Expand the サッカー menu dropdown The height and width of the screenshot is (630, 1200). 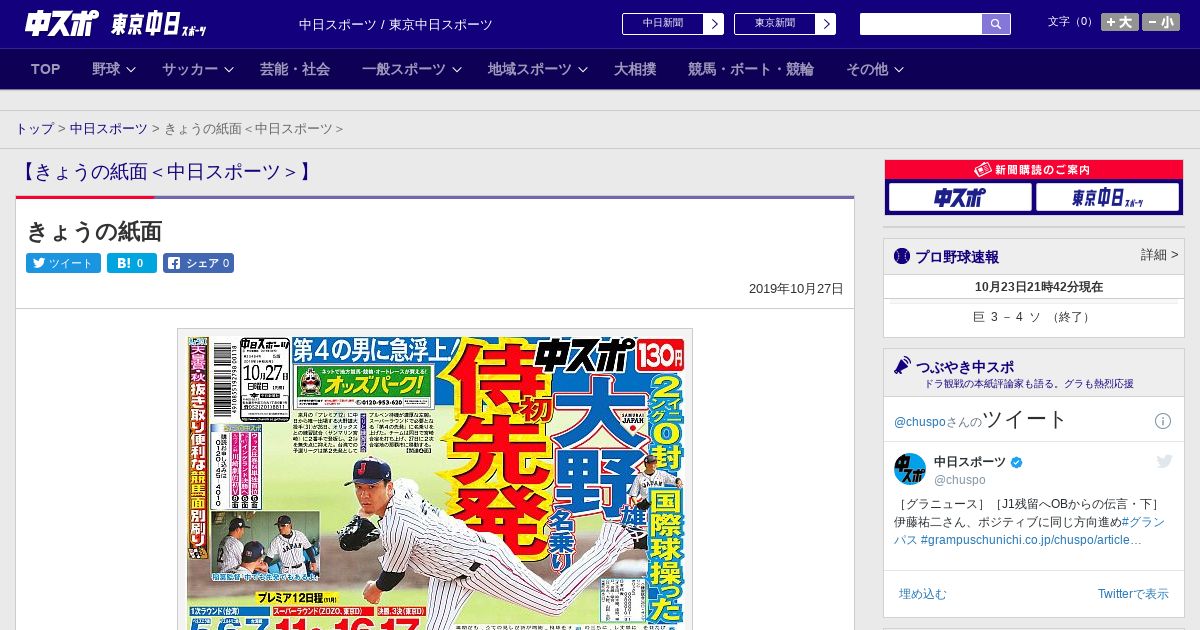point(197,69)
